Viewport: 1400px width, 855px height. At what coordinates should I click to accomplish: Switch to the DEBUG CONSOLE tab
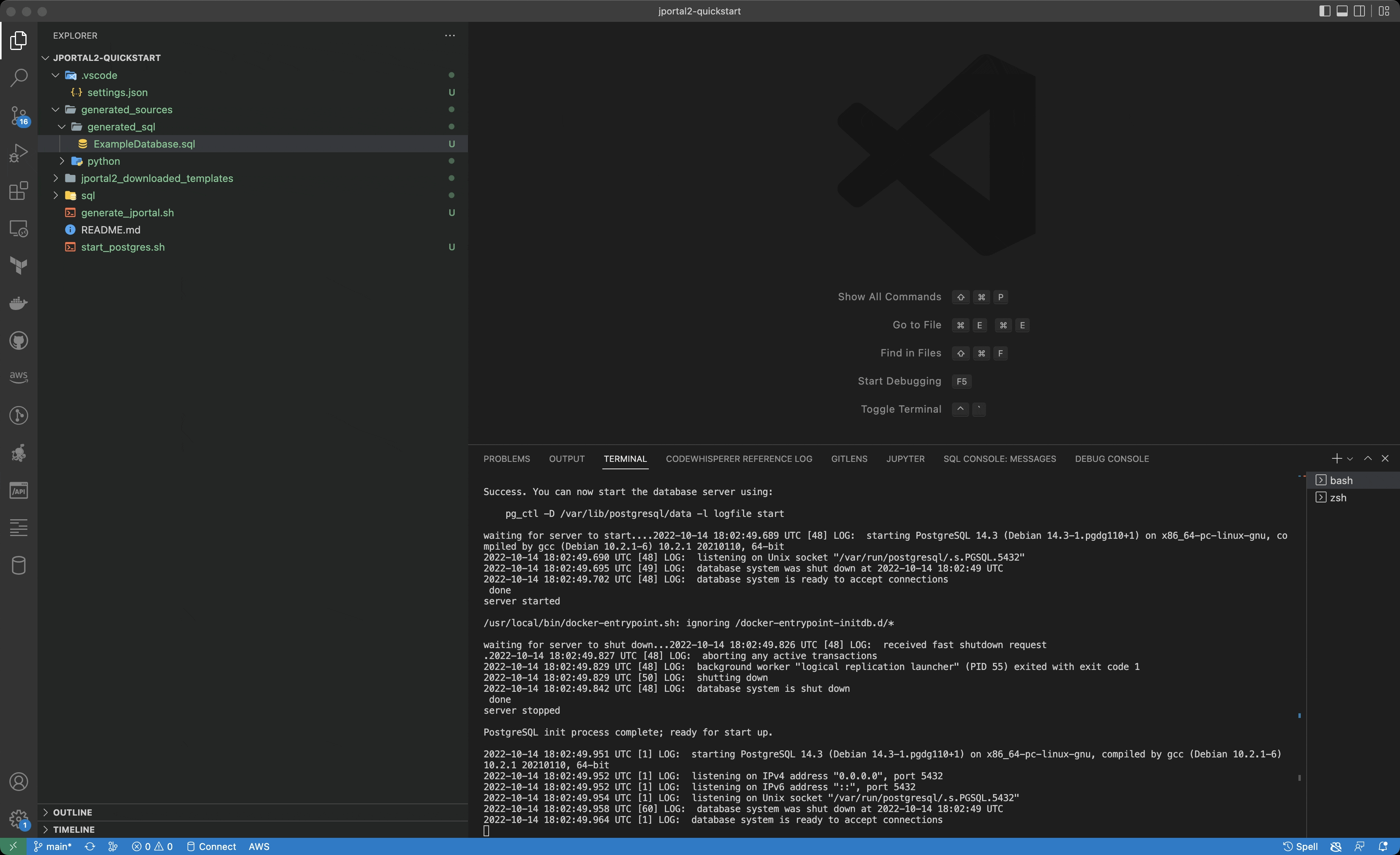[x=1111, y=459]
